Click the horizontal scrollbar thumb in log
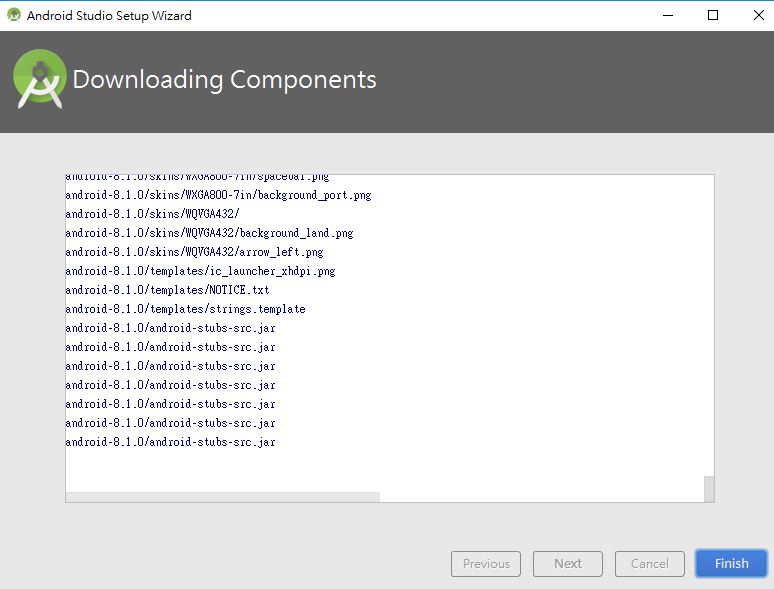774x589 pixels. tap(223, 497)
